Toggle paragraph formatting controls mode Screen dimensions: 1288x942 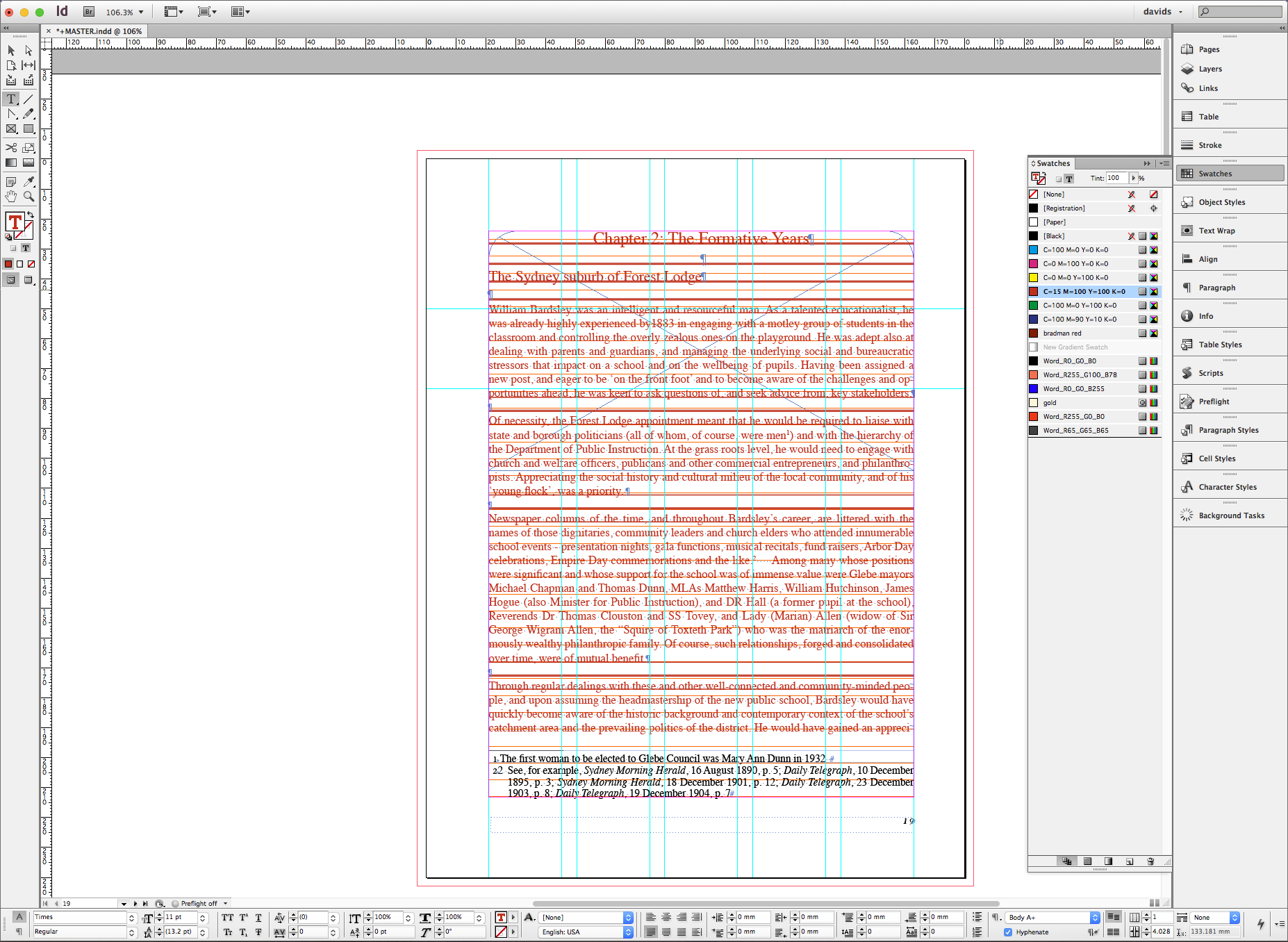19,932
